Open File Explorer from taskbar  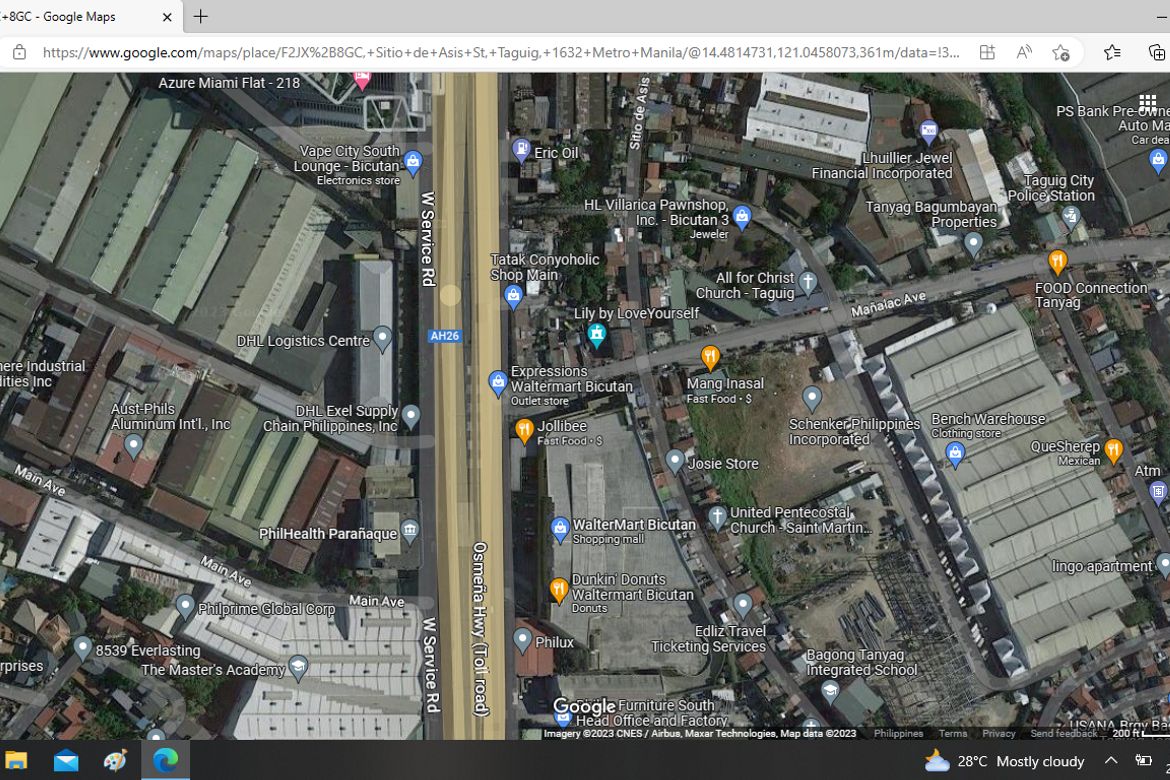[x=16, y=761]
